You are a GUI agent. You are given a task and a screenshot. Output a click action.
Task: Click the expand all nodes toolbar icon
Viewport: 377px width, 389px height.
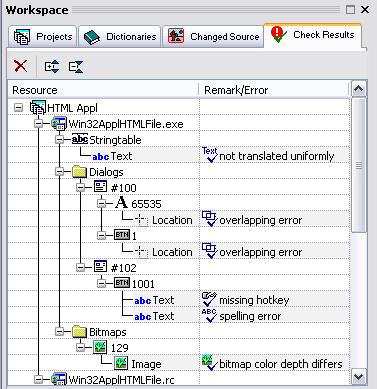point(52,67)
